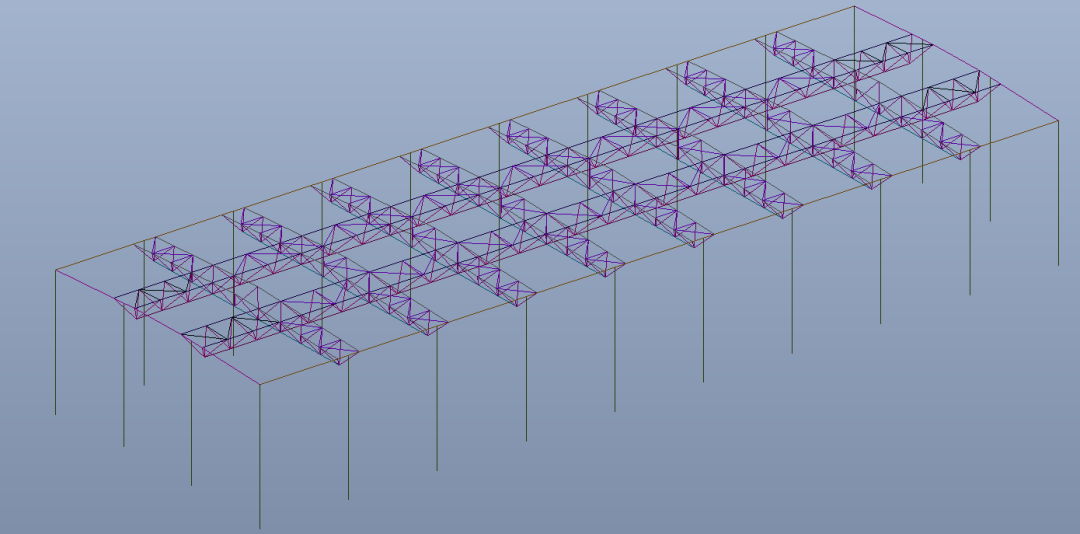Pick the roof corner node above far-left column
1080x534 pixels.
(x=56, y=270)
